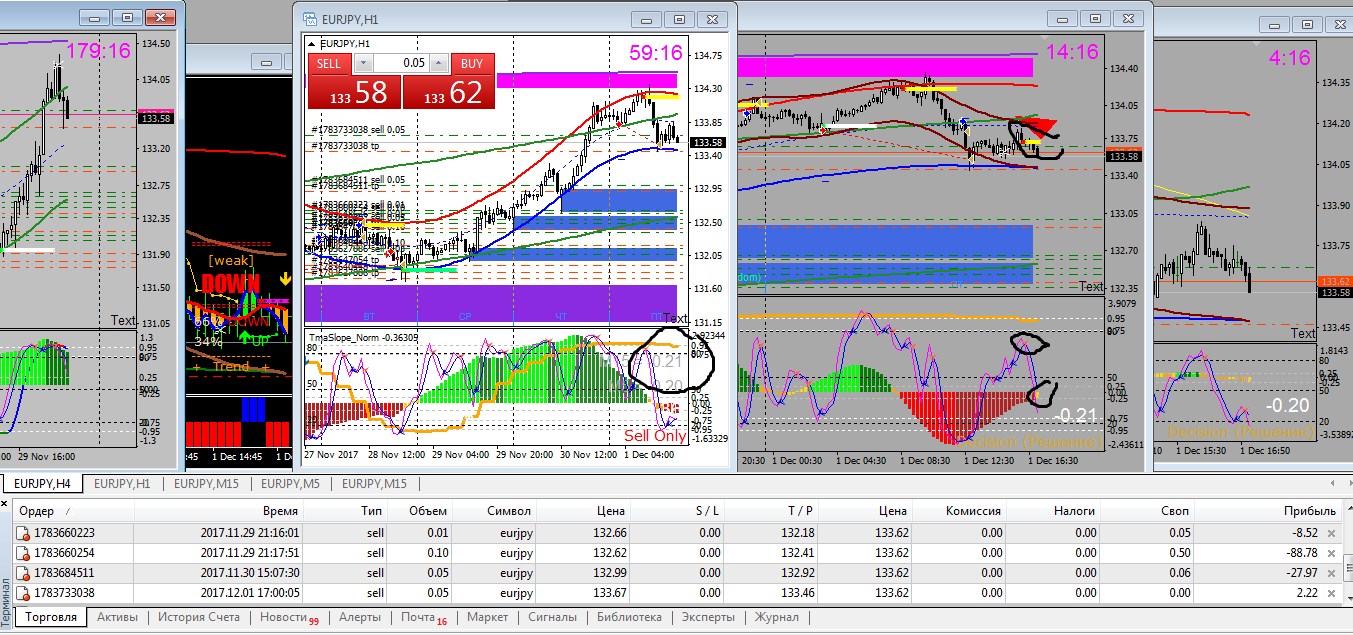Open EURJPY,M15 tab right after EURJPY,H1
This screenshot has height=635, width=1353.
tap(207, 484)
